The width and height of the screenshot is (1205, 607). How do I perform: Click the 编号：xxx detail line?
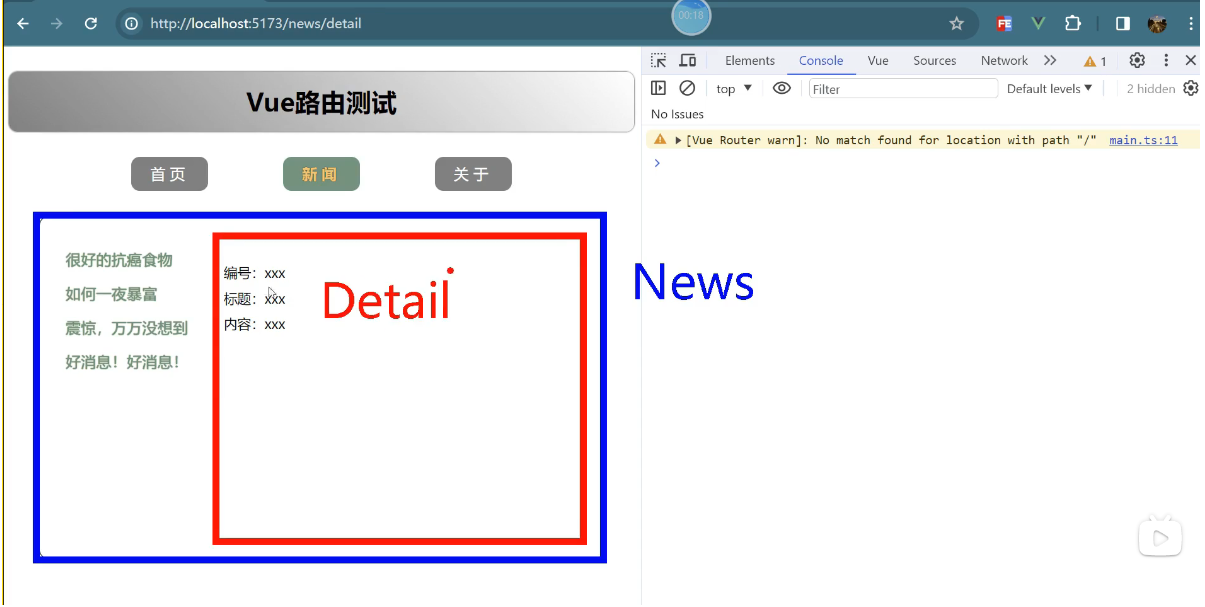pyautogui.click(x=255, y=273)
